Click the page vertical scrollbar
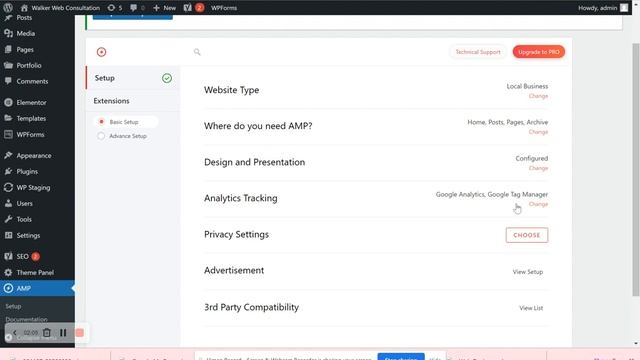Screen dimensions: 640x360 pos(635,169)
